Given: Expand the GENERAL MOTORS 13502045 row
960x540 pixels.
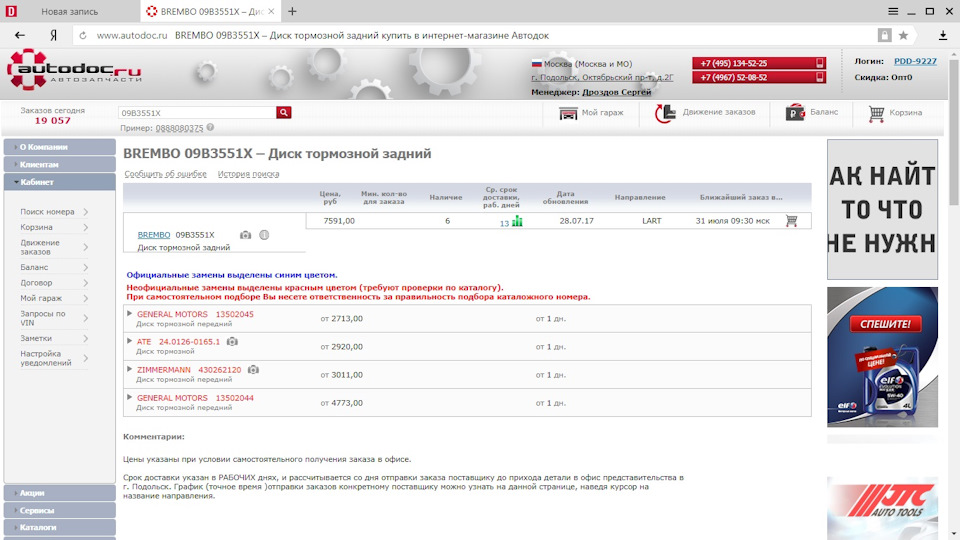Looking at the screenshot, I should (130, 314).
